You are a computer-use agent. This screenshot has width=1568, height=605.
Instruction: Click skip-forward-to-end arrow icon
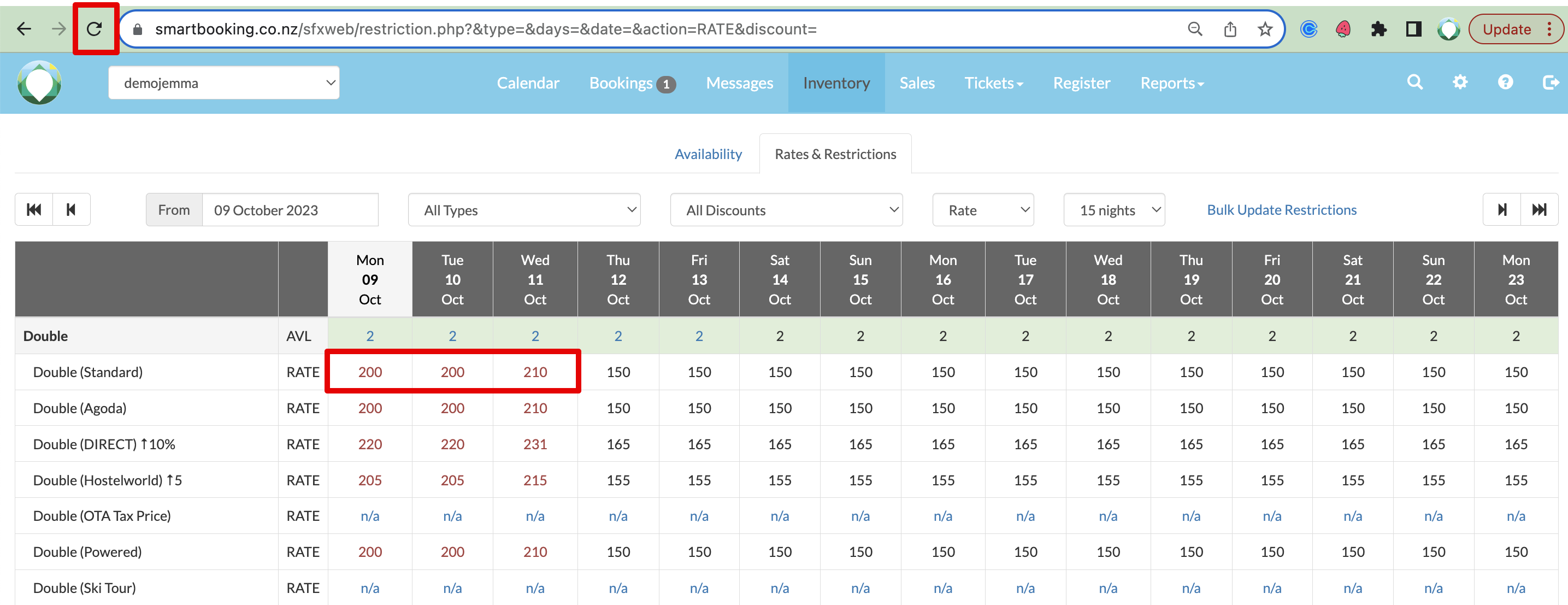point(1539,210)
